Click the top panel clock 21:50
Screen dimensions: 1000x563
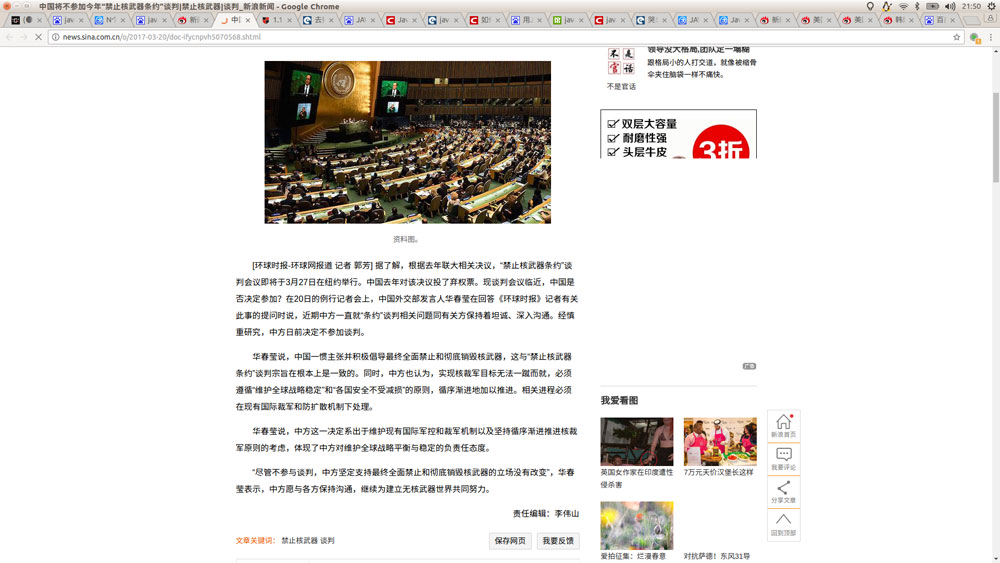coord(971,6)
